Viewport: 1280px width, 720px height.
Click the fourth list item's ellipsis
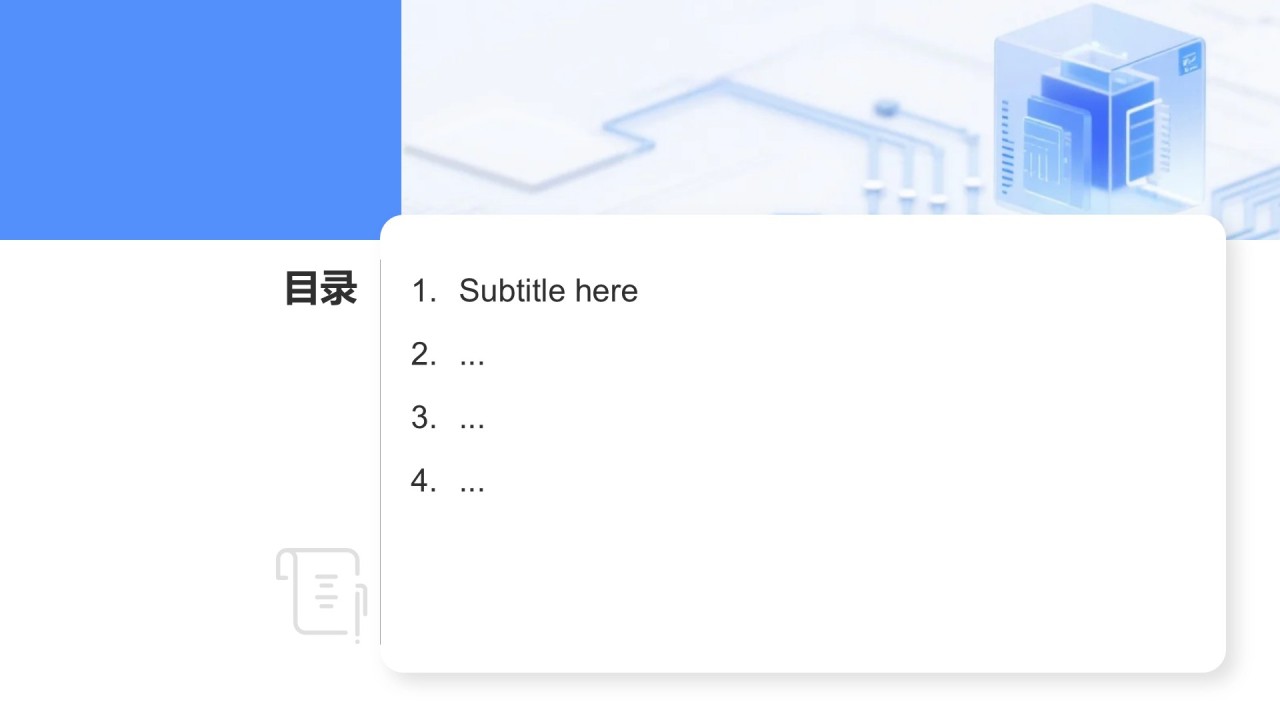tap(472, 483)
